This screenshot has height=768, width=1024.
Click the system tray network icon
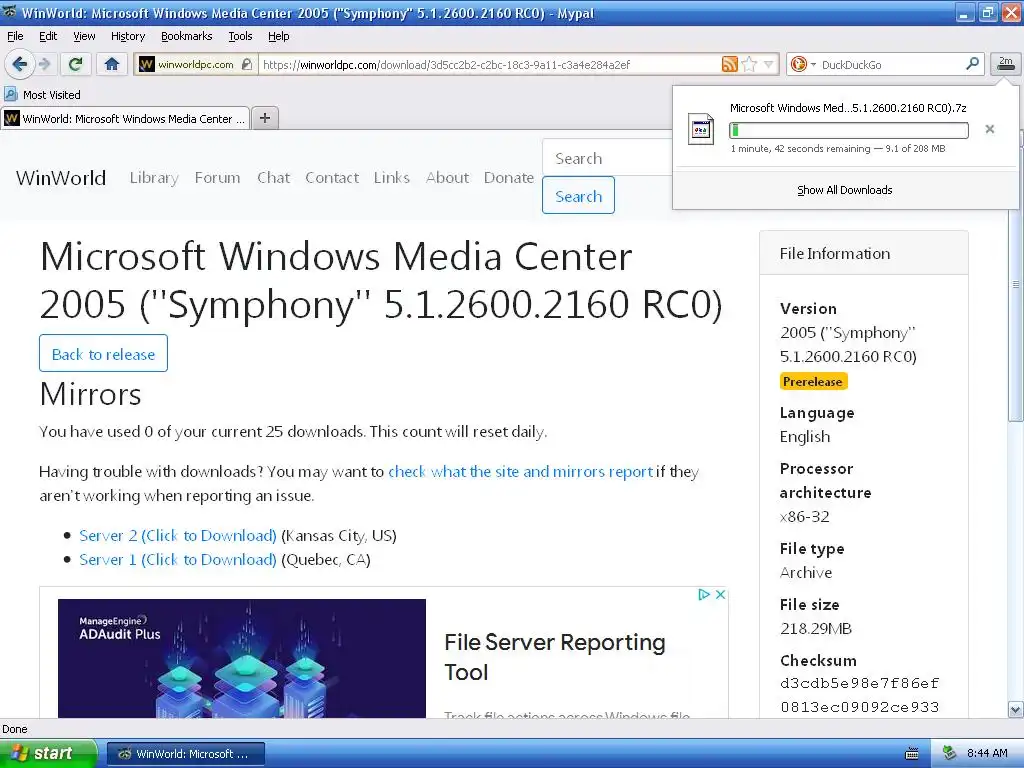[950, 753]
